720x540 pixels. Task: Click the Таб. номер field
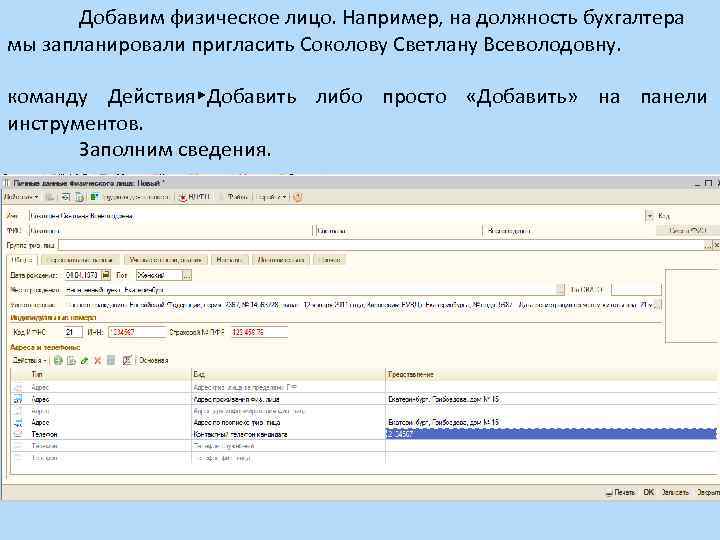pyautogui.click(x=636, y=290)
